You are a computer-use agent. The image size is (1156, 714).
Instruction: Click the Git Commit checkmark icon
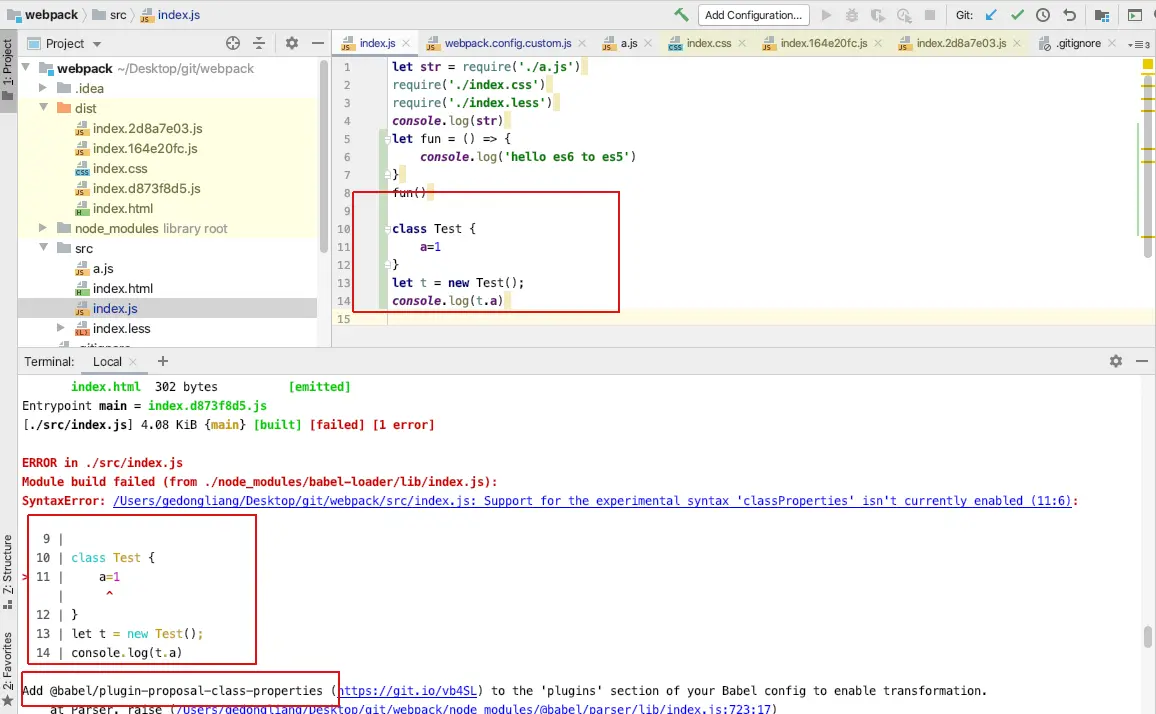pos(1017,15)
